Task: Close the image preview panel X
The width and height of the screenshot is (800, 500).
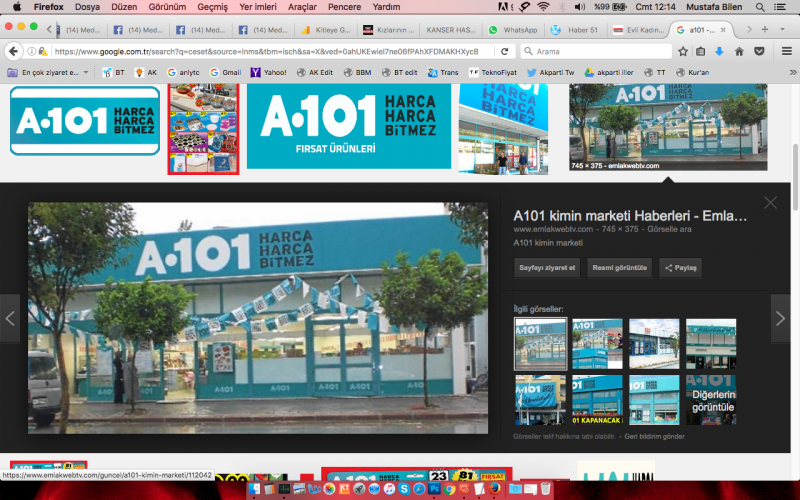Action: (x=770, y=203)
